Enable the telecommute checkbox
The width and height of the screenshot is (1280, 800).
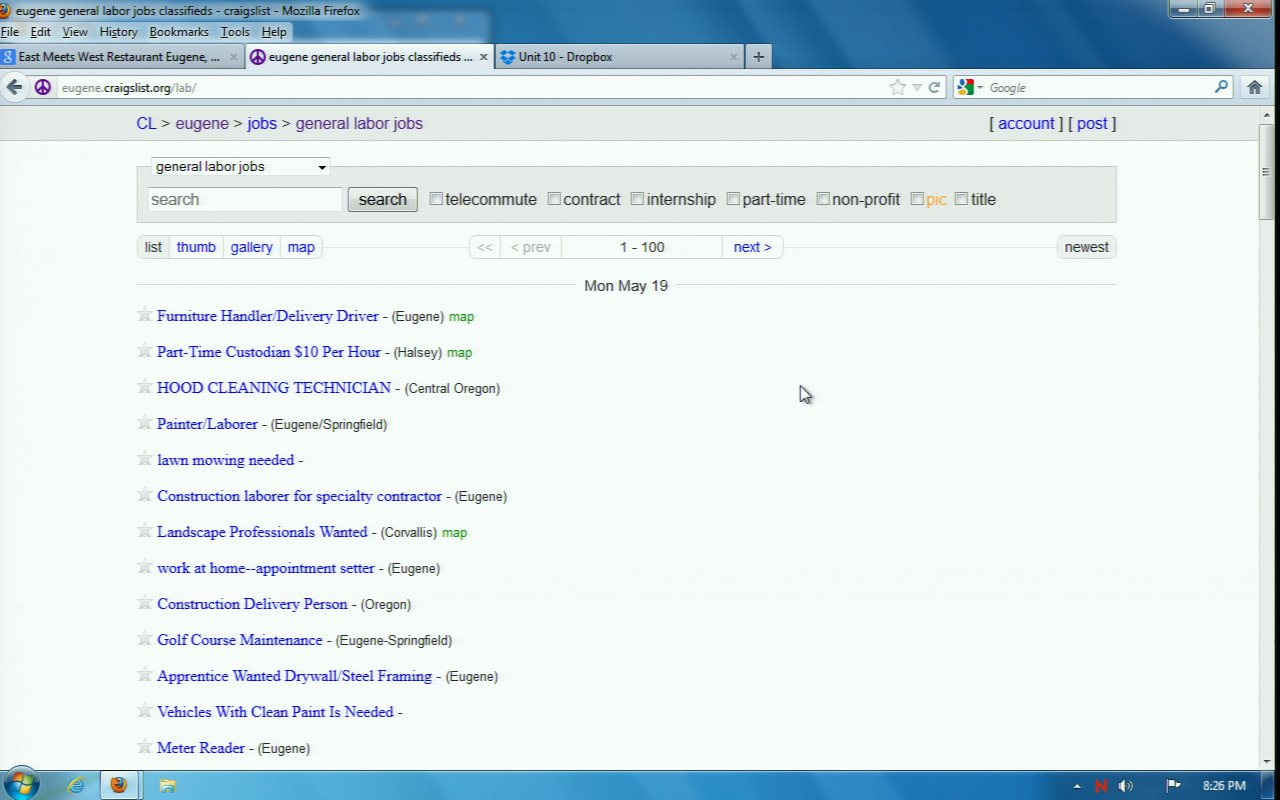point(436,199)
